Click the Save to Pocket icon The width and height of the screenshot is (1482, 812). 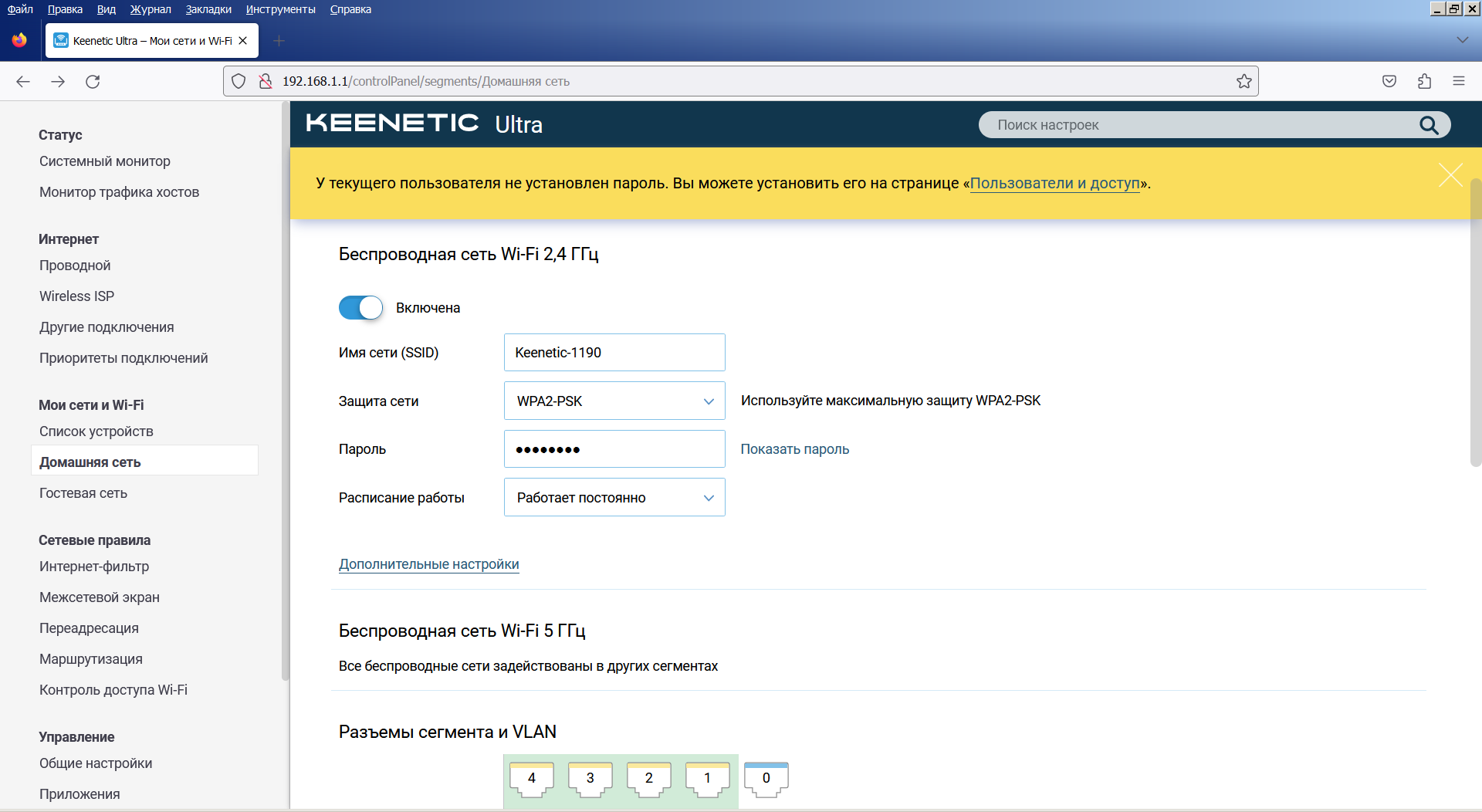point(1389,81)
